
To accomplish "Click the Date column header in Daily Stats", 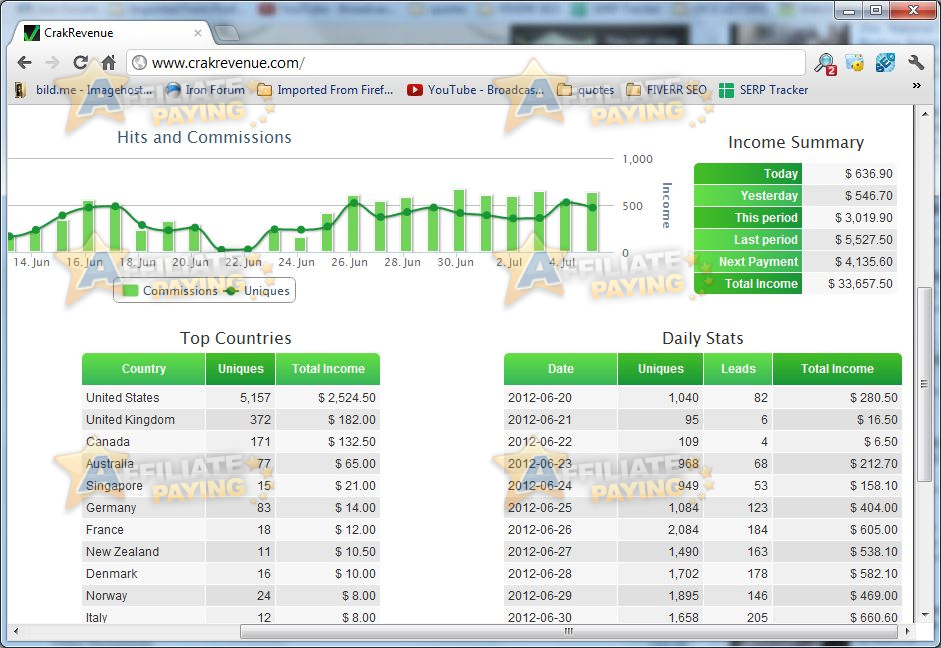I will coord(561,369).
